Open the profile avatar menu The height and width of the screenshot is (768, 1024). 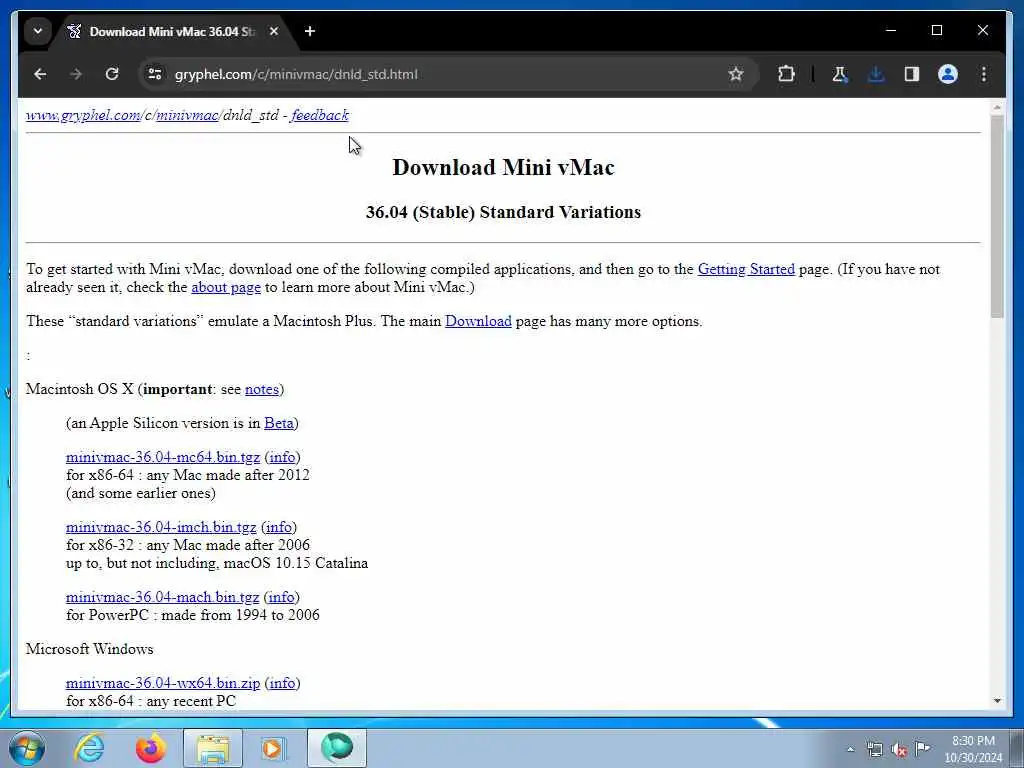948,74
